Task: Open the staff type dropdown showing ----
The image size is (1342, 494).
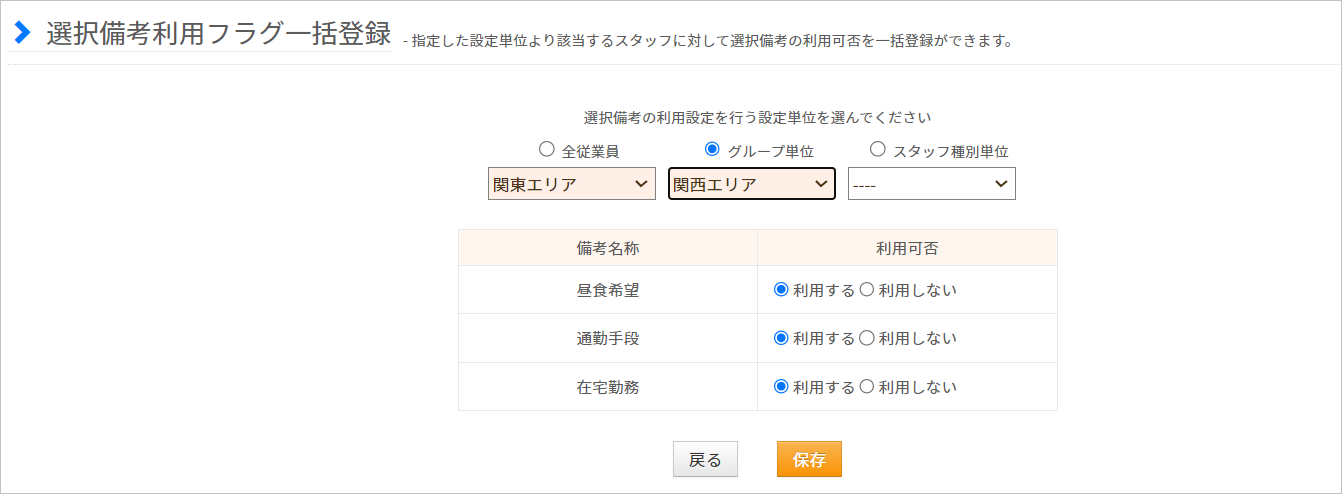Action: (932, 184)
